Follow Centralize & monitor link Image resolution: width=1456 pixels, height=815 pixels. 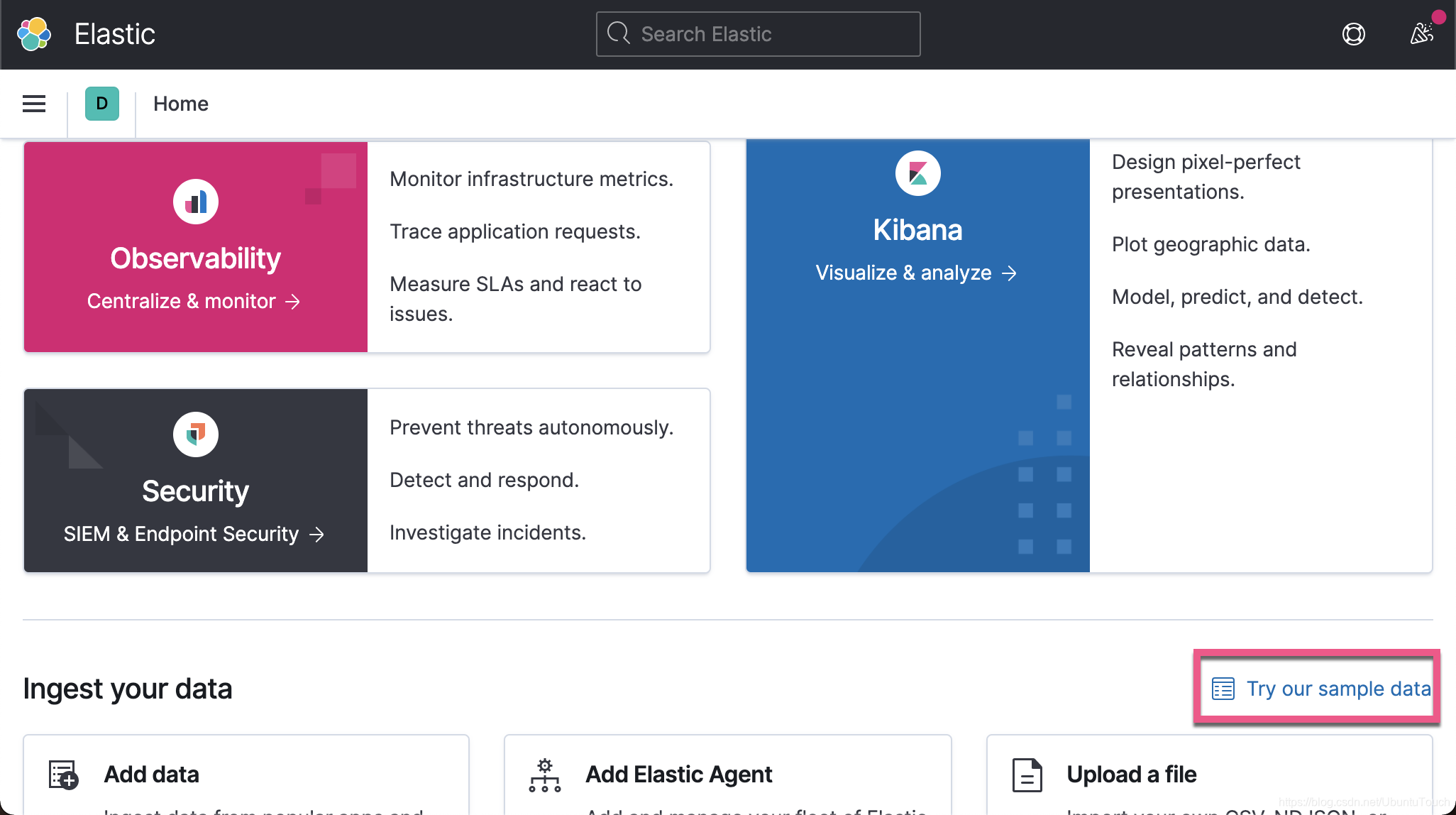[x=194, y=301]
